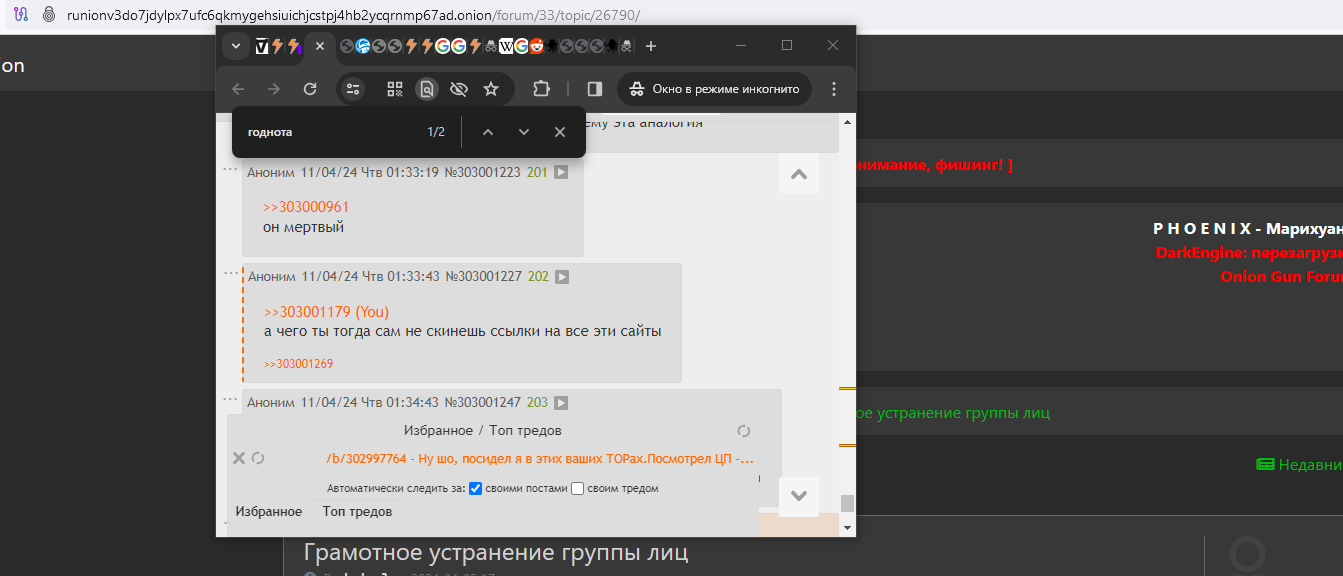
Task: Refresh the Избранное / Топ тредов panel
Action: click(743, 430)
